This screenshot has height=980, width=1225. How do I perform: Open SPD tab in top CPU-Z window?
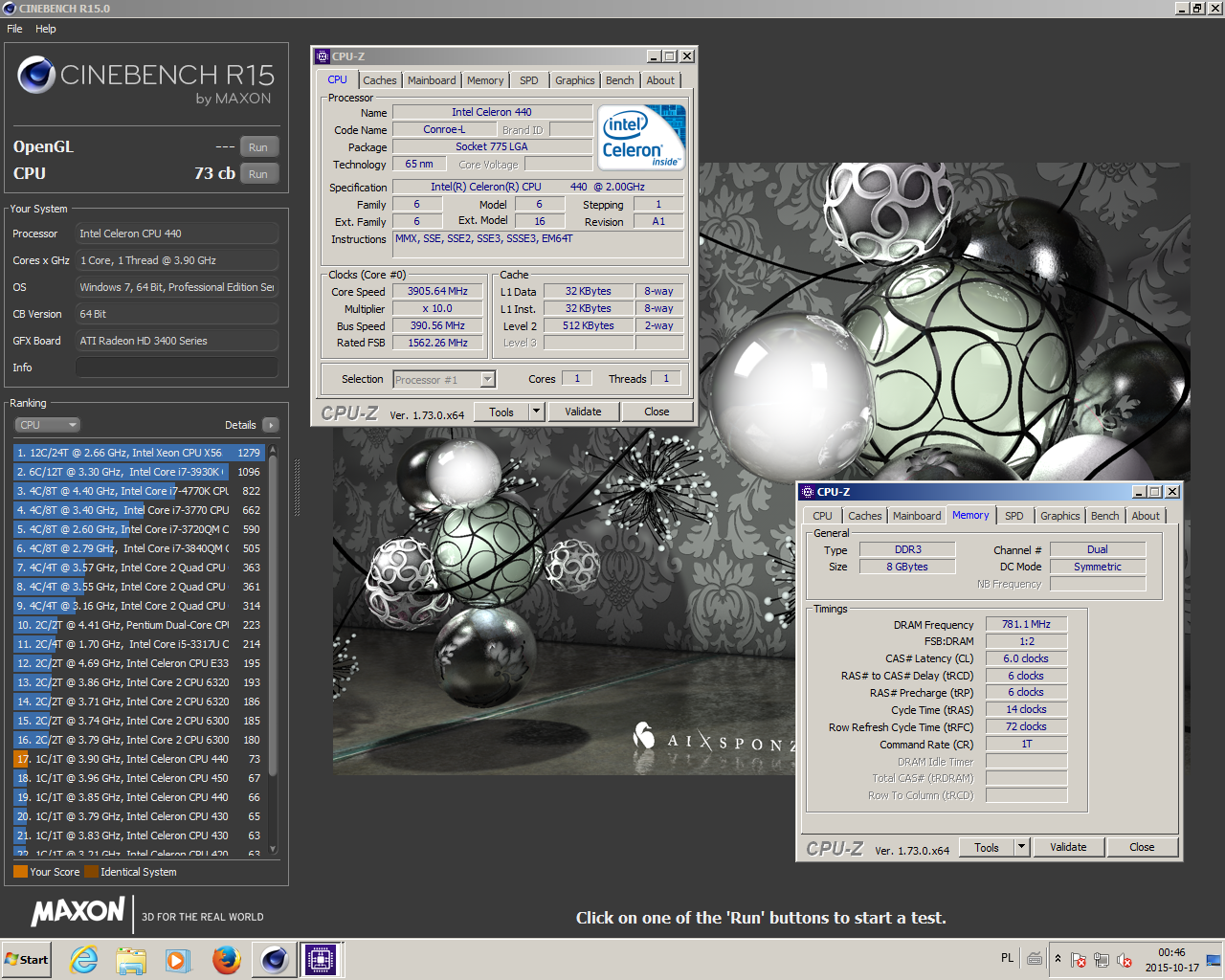(529, 80)
